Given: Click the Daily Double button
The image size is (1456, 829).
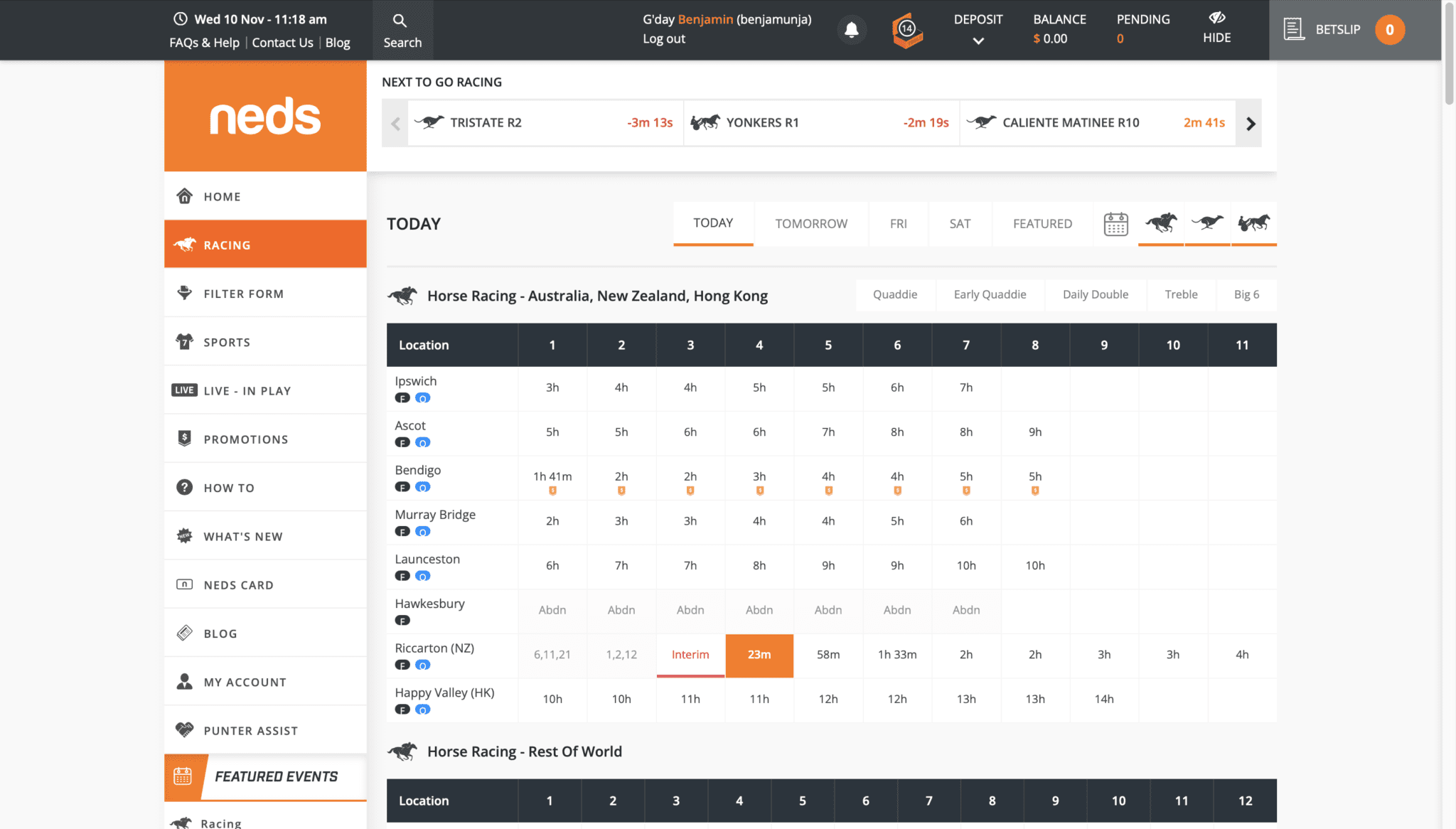Looking at the screenshot, I should (1096, 294).
